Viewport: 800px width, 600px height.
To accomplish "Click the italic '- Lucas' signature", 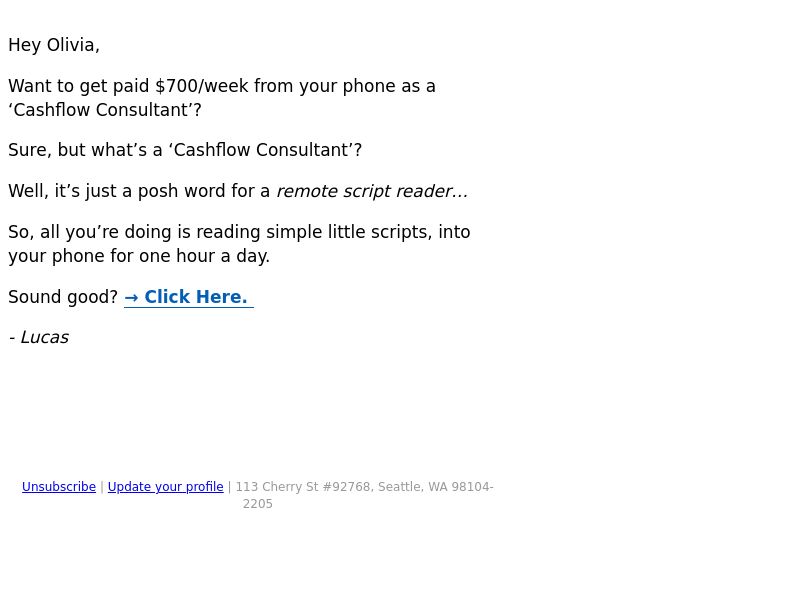I will [39, 338].
